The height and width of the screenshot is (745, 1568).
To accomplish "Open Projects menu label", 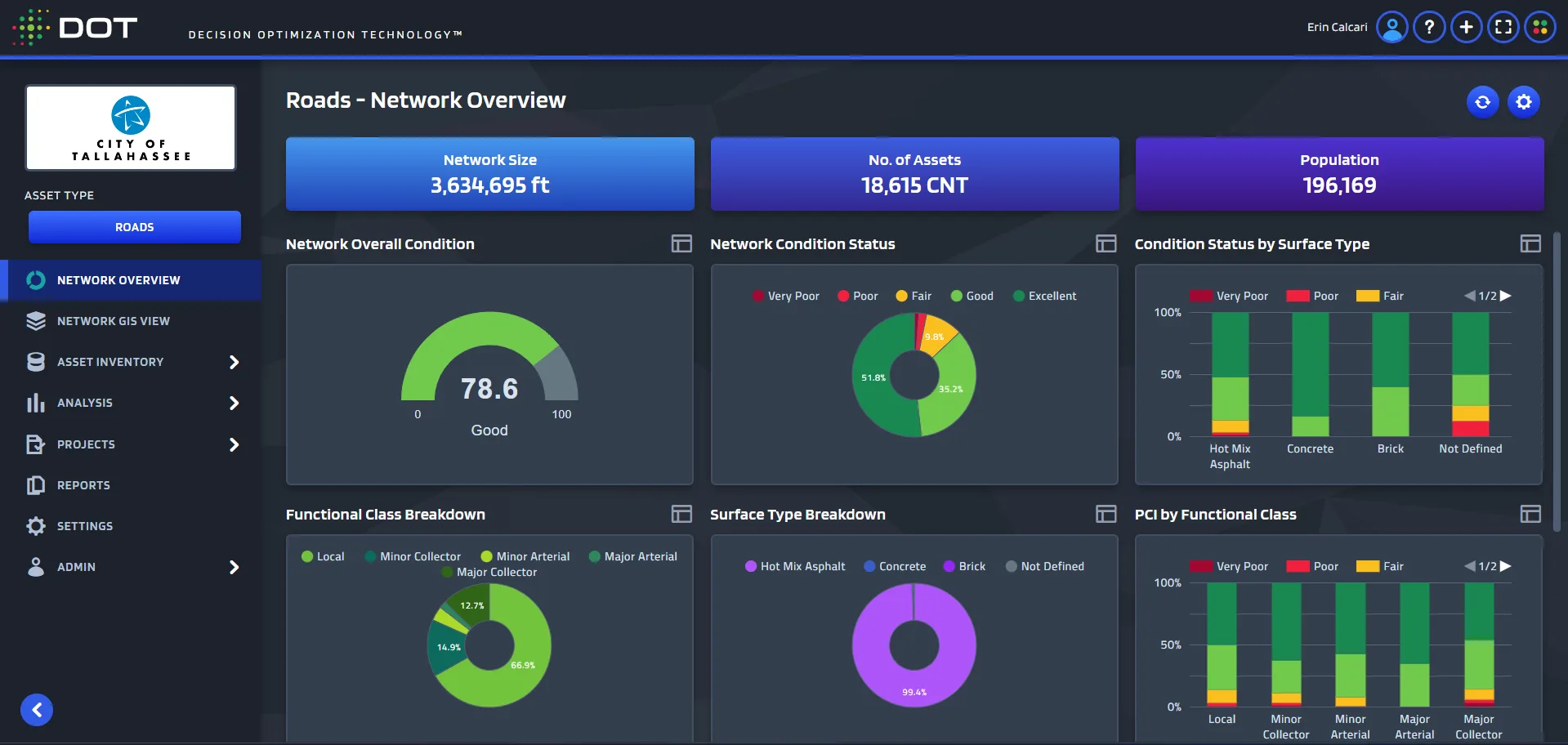I will tap(86, 444).
